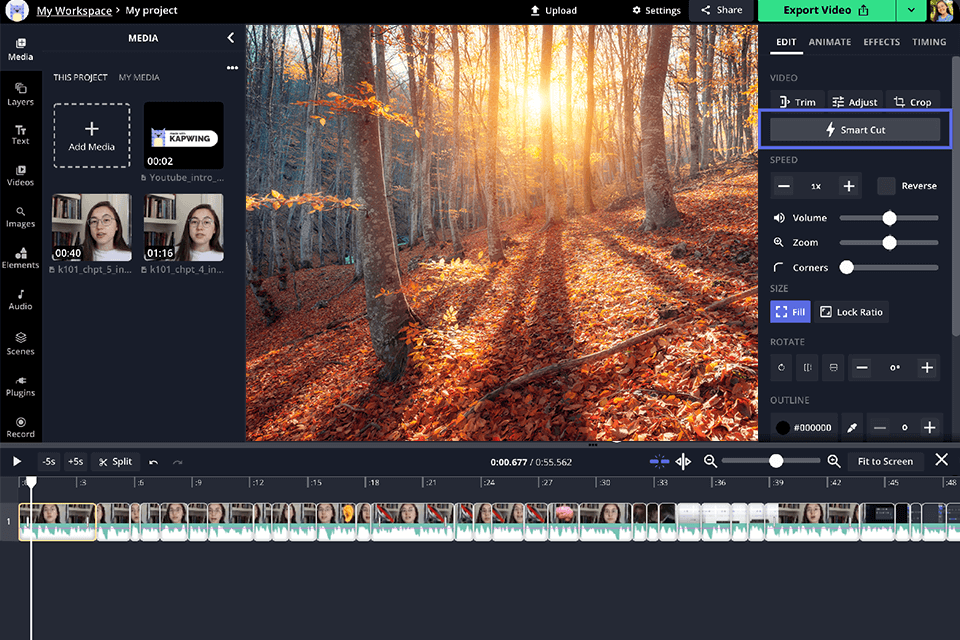
Task: Toggle Lock Ratio size option
Action: coord(851,312)
